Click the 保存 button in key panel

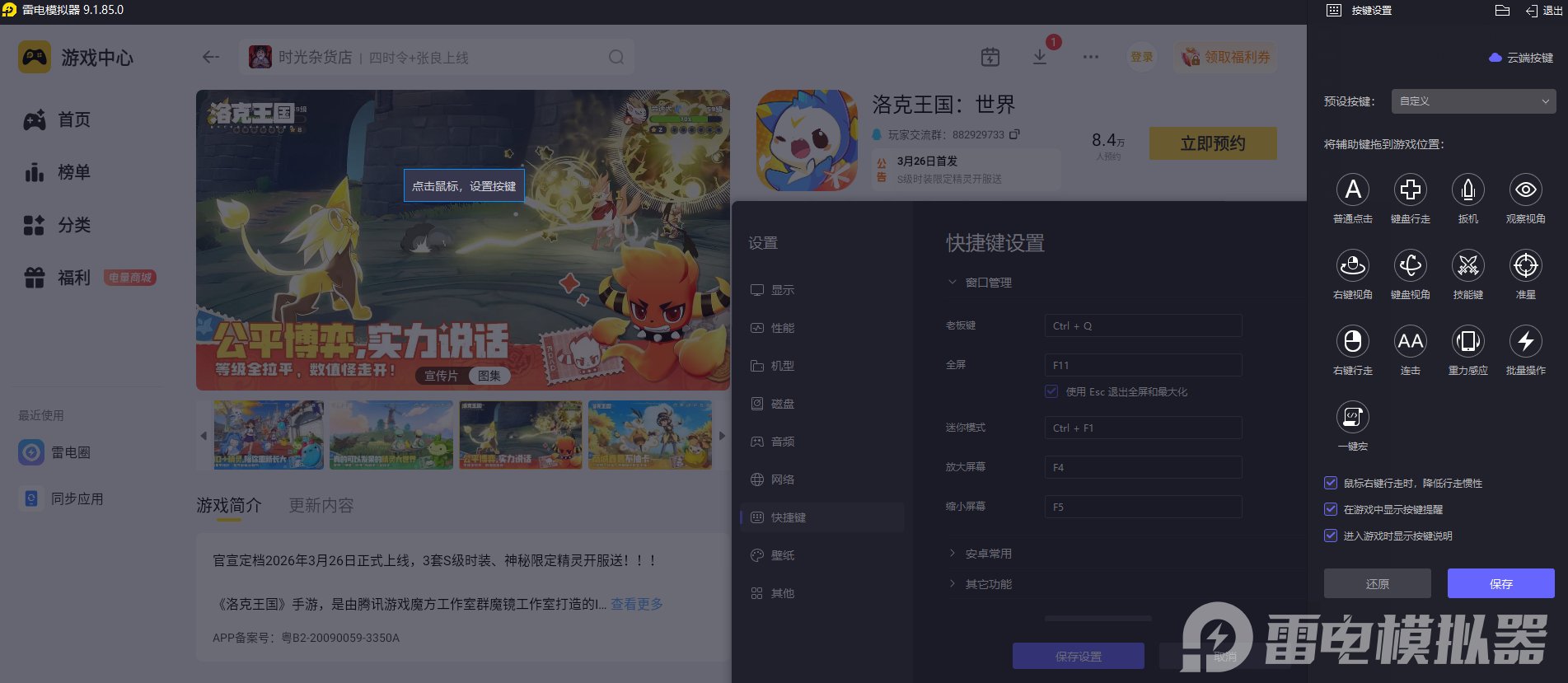(x=1500, y=583)
